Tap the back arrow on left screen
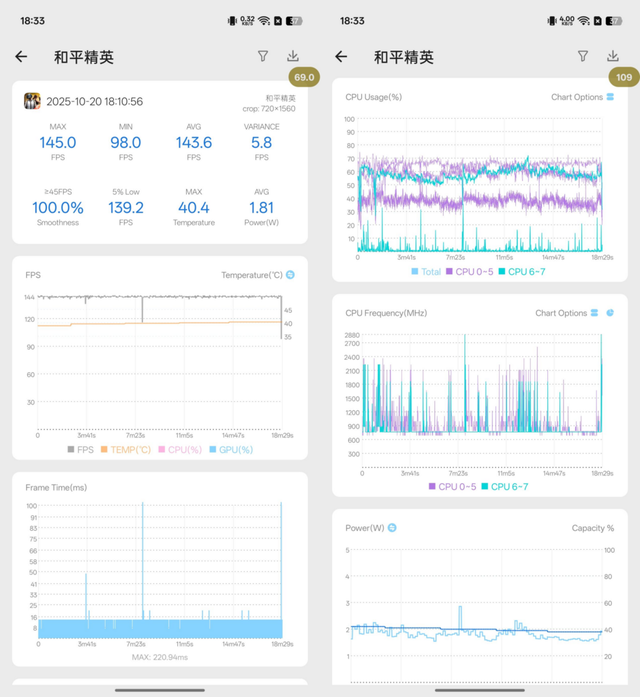The image size is (640, 697). (x=21, y=57)
